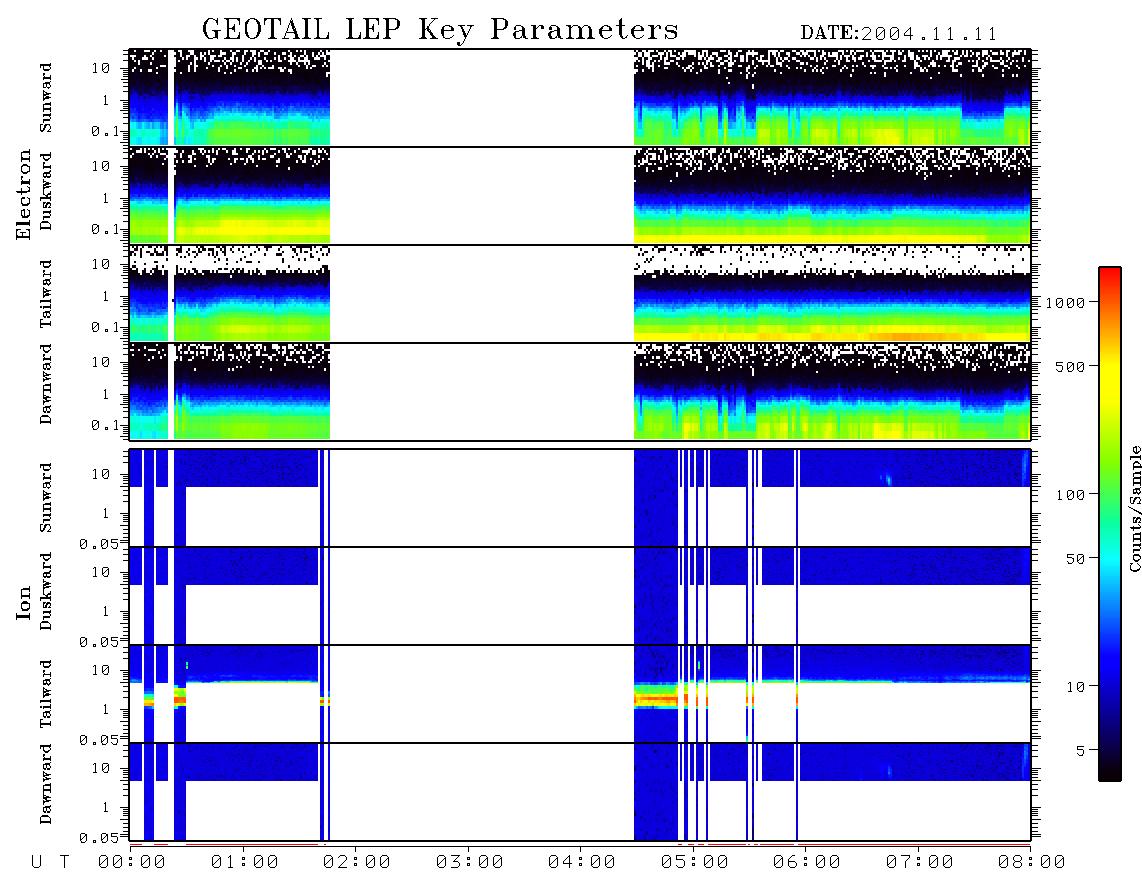Click the 05:00 time axis label
1142x880 pixels.
695,863
